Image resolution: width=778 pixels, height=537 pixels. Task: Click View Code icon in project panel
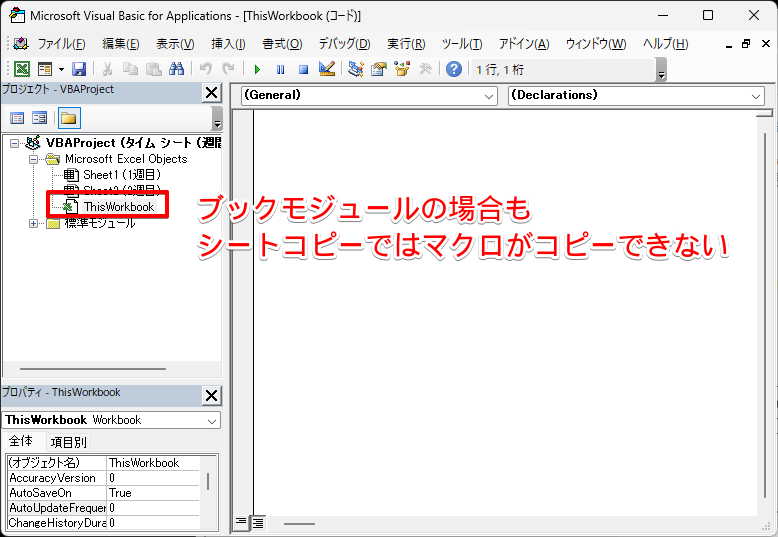pos(17,118)
